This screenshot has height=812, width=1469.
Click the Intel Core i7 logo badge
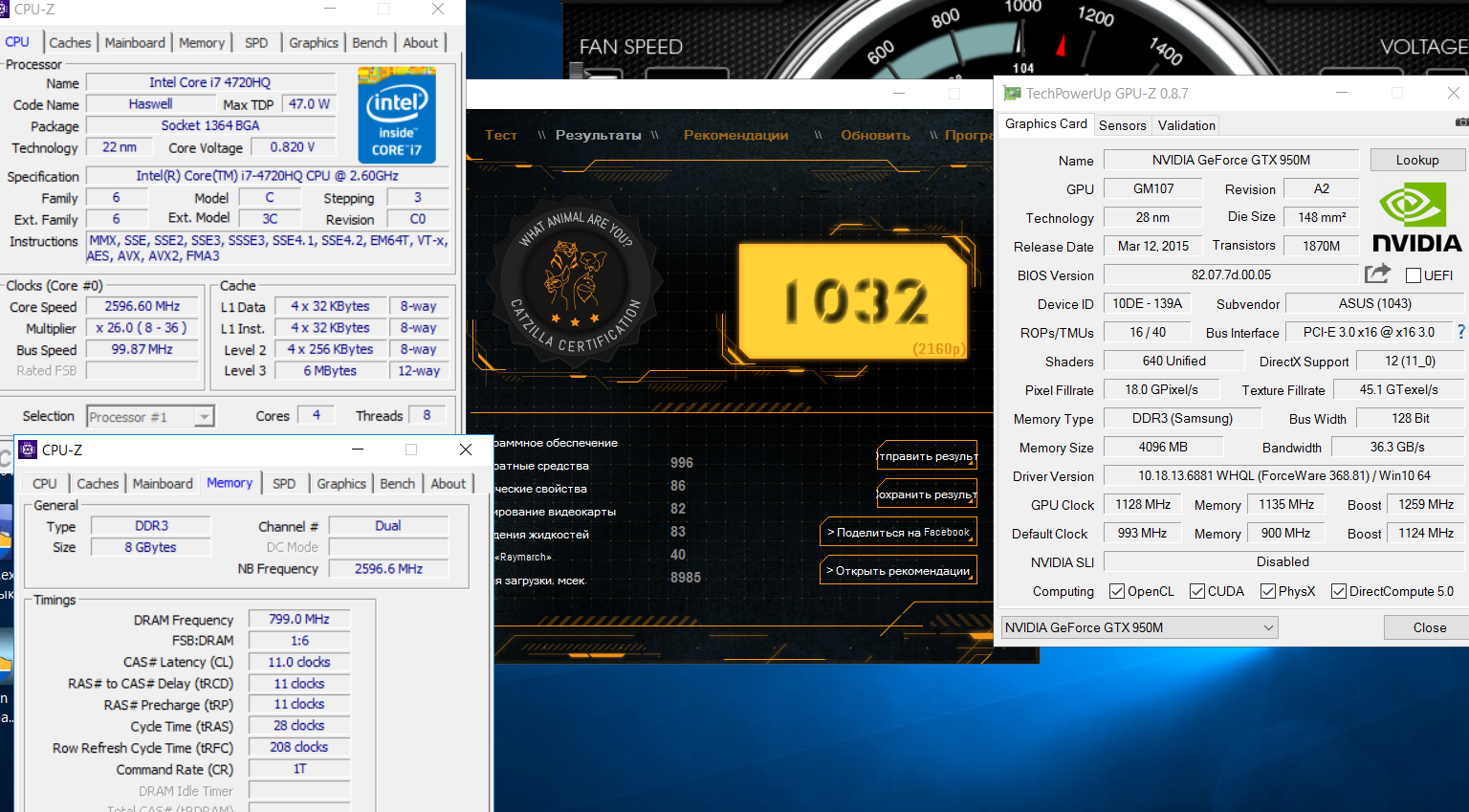coord(397,115)
